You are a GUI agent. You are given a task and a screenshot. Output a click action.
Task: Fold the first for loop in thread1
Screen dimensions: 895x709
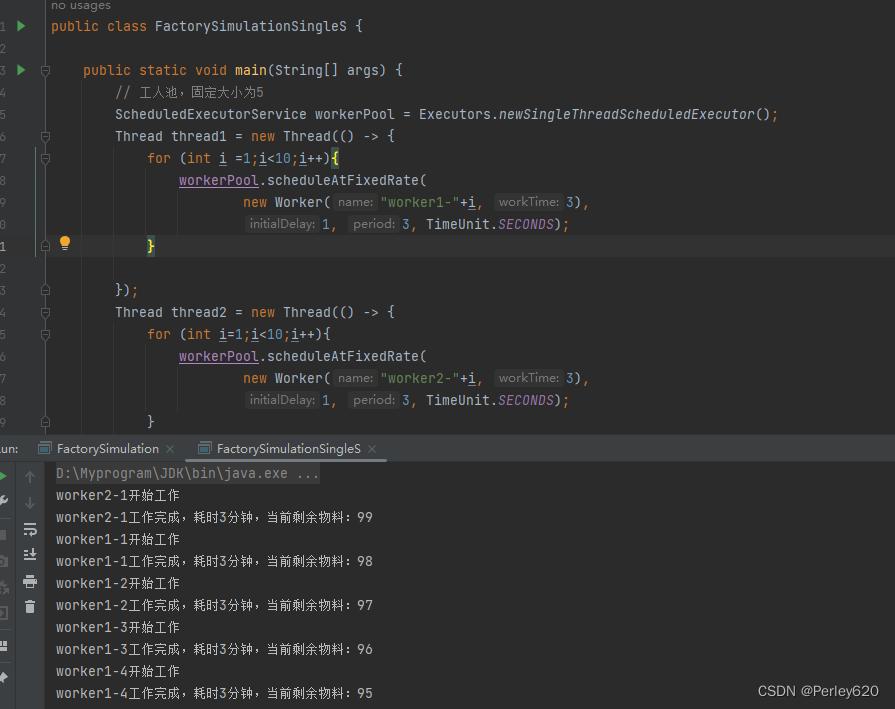click(45, 158)
